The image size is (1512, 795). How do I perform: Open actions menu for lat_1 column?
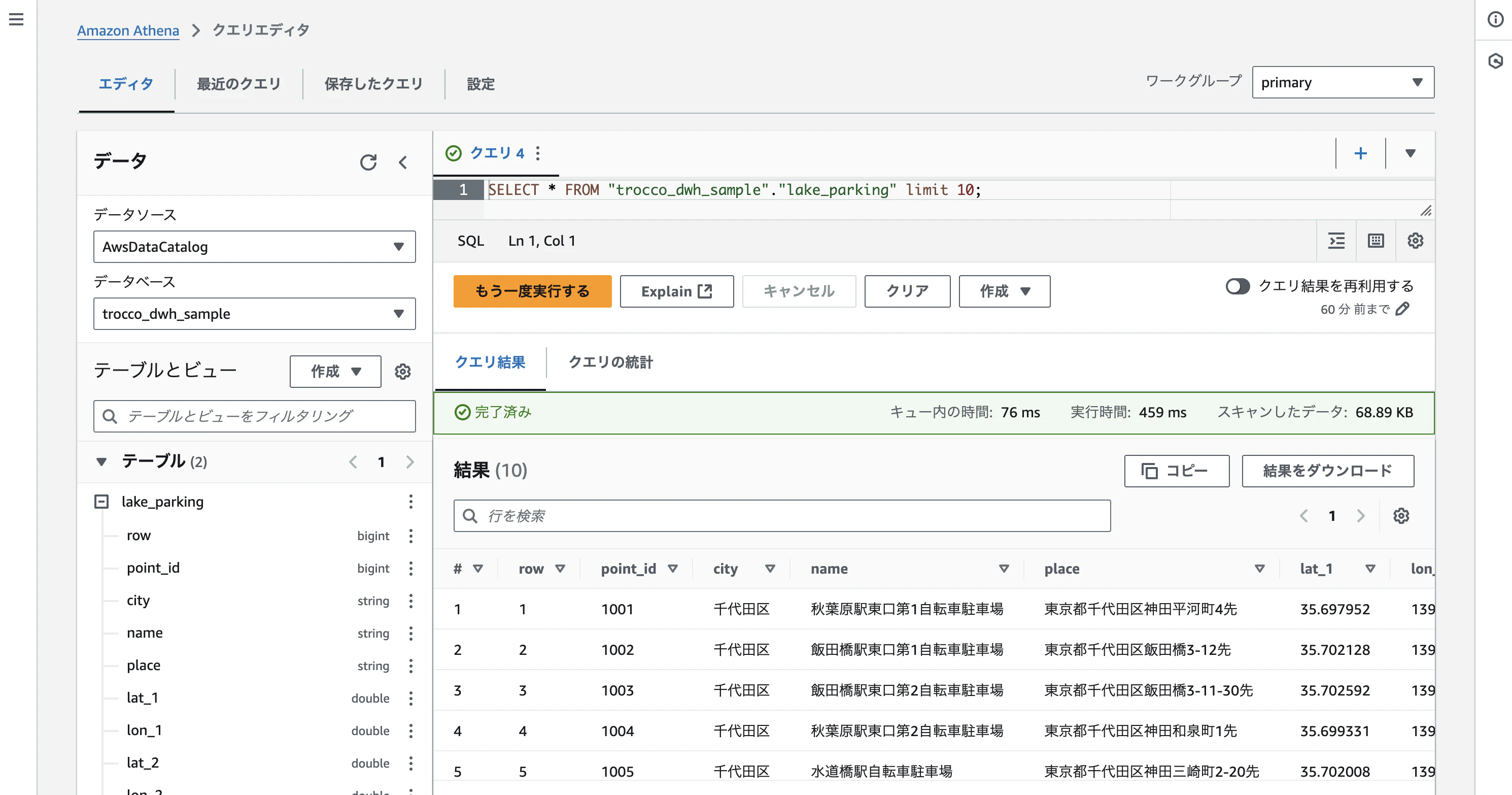(x=411, y=698)
